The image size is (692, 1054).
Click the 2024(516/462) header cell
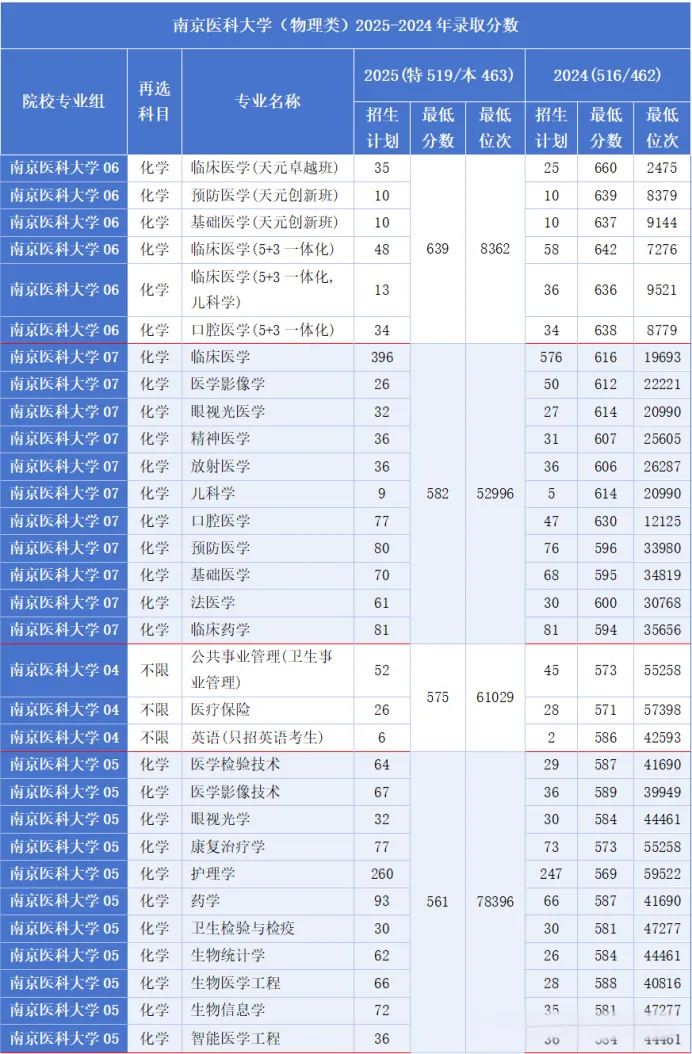pos(607,75)
